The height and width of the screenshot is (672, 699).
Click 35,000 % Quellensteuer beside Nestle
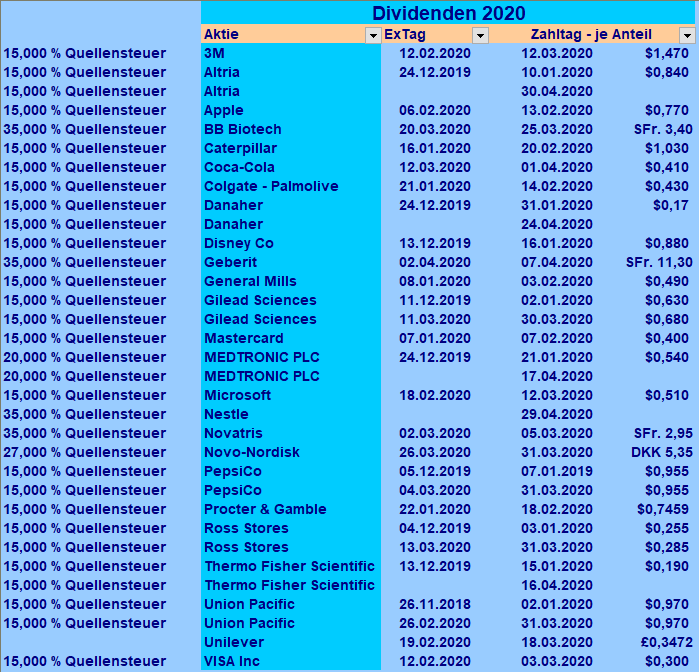85,414
